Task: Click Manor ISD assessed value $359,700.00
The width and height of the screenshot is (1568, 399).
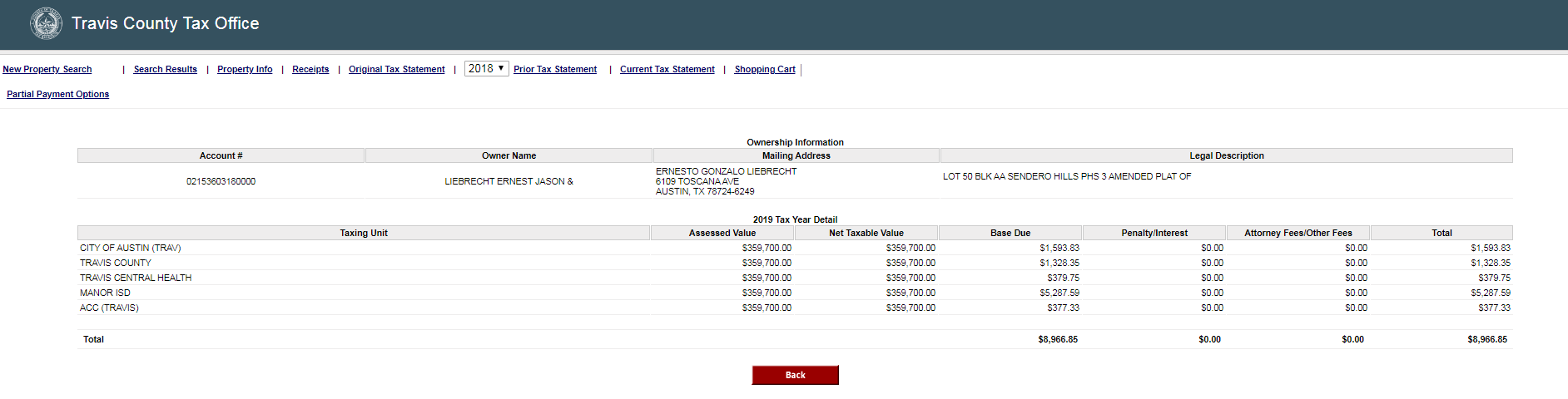Action: [x=767, y=293]
